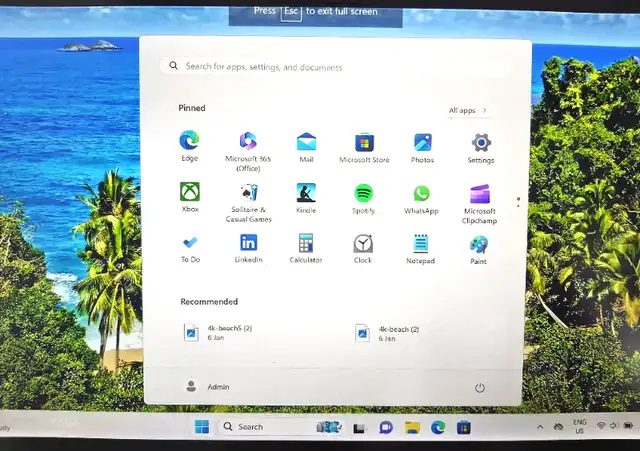Image resolution: width=640 pixels, height=451 pixels.
Task: Click the battery tray icon
Action: (x=628, y=426)
